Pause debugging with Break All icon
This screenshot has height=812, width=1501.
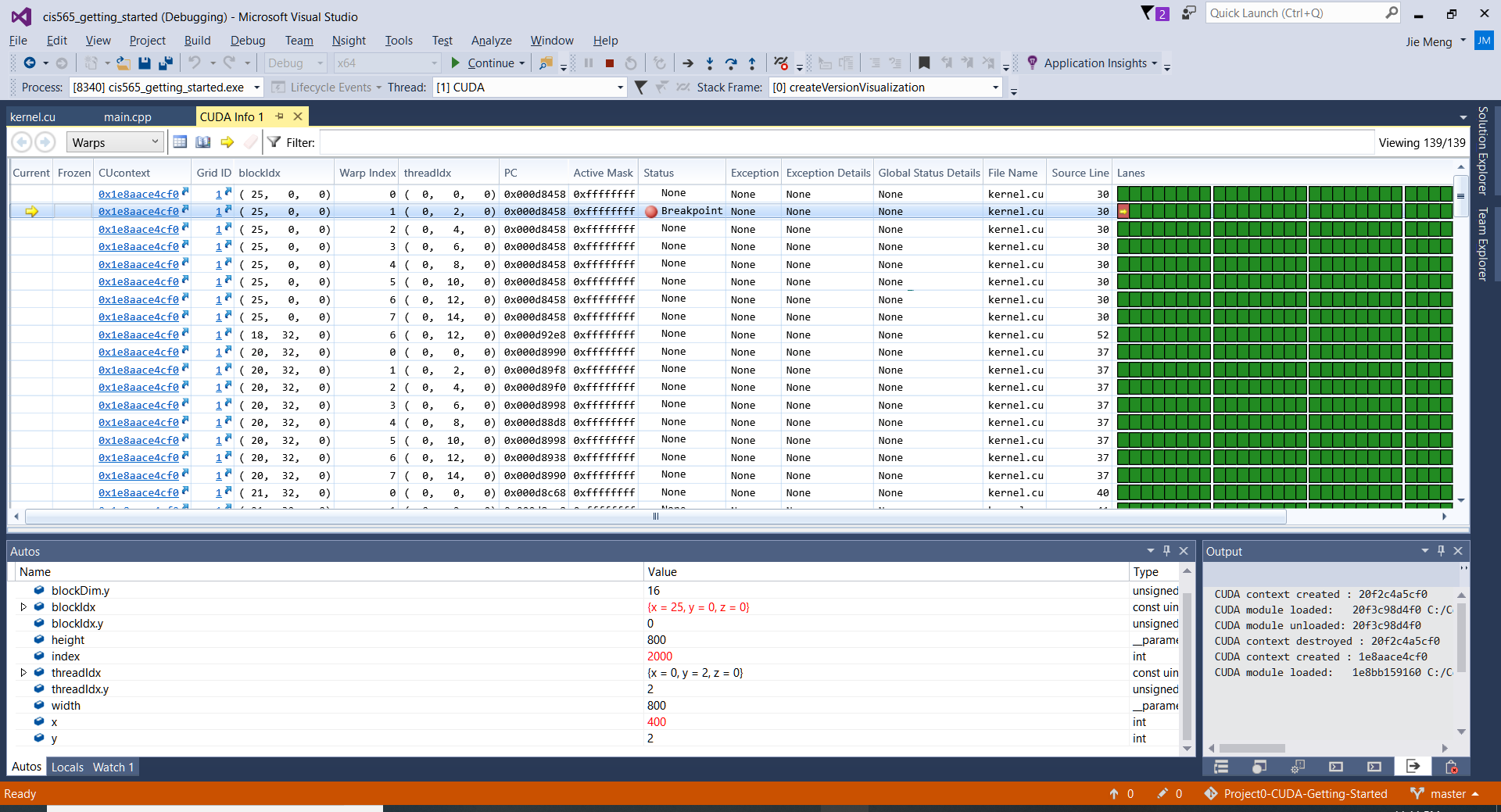[589, 63]
